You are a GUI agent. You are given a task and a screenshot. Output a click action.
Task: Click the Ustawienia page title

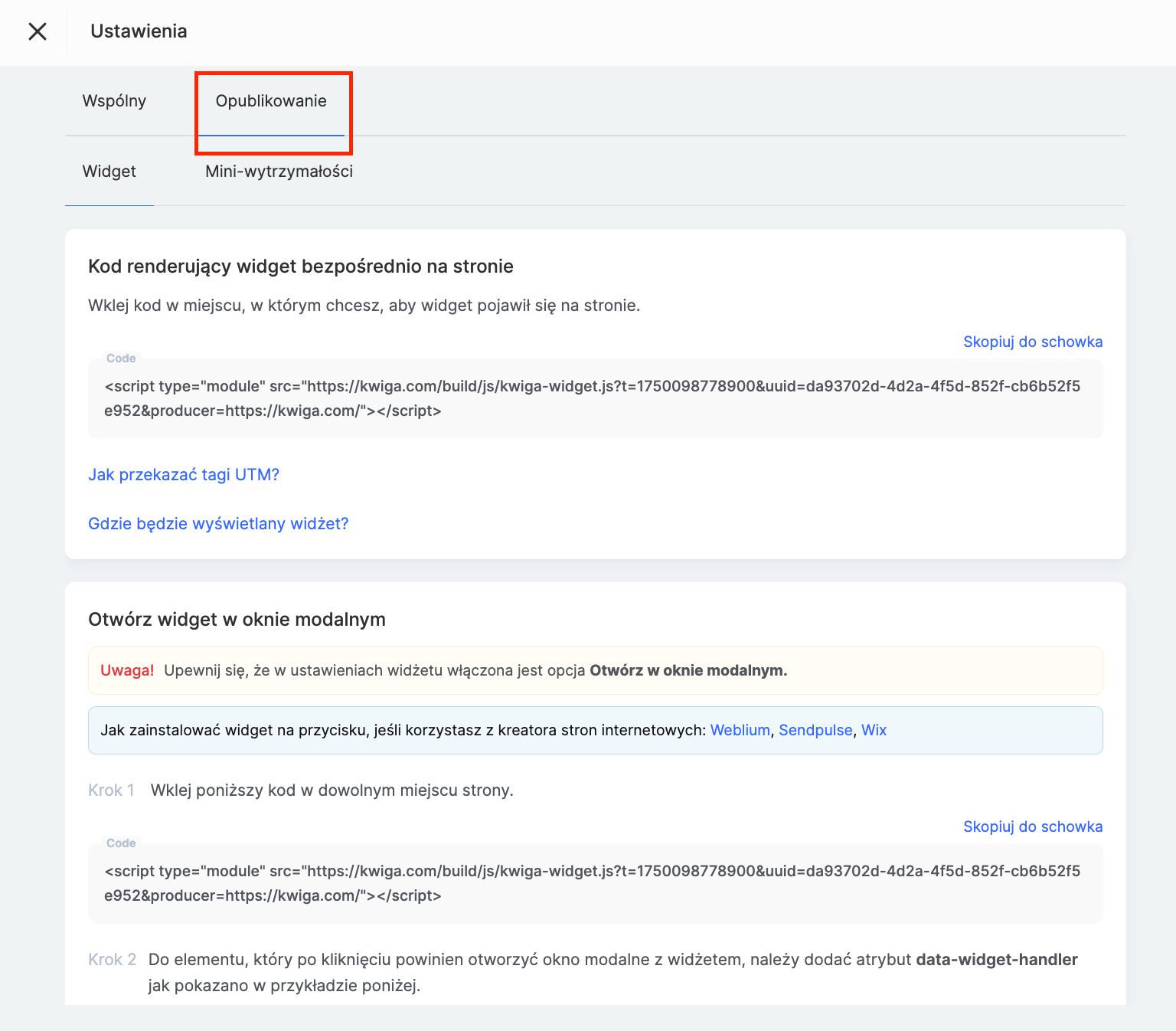(x=139, y=31)
